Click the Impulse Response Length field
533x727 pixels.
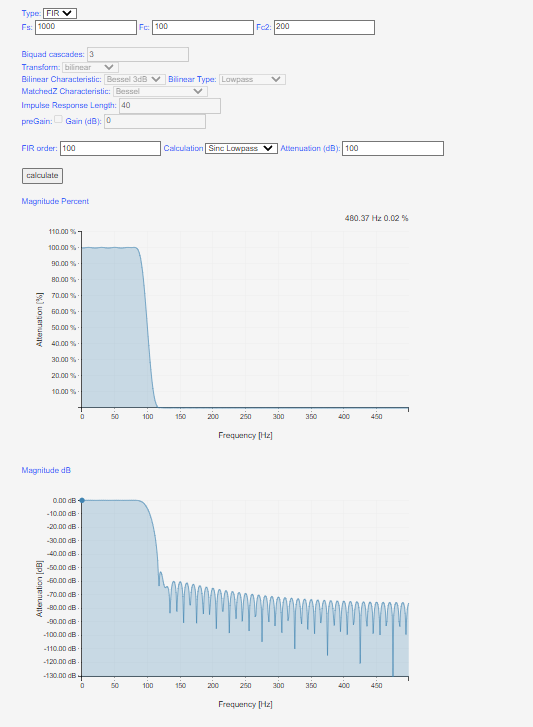(170, 106)
